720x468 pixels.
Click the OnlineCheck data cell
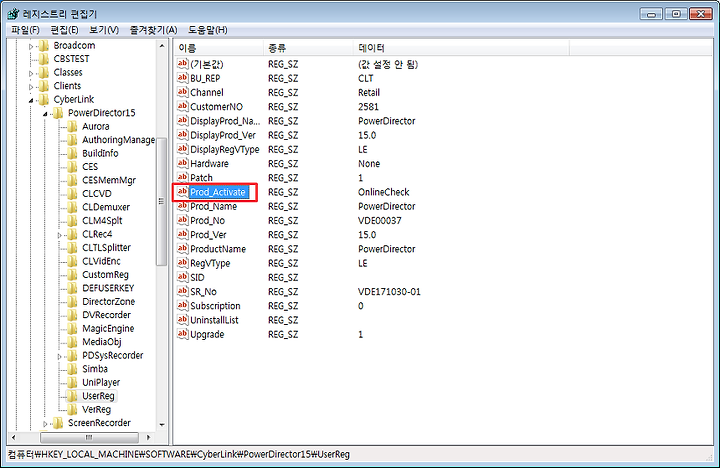(383, 192)
